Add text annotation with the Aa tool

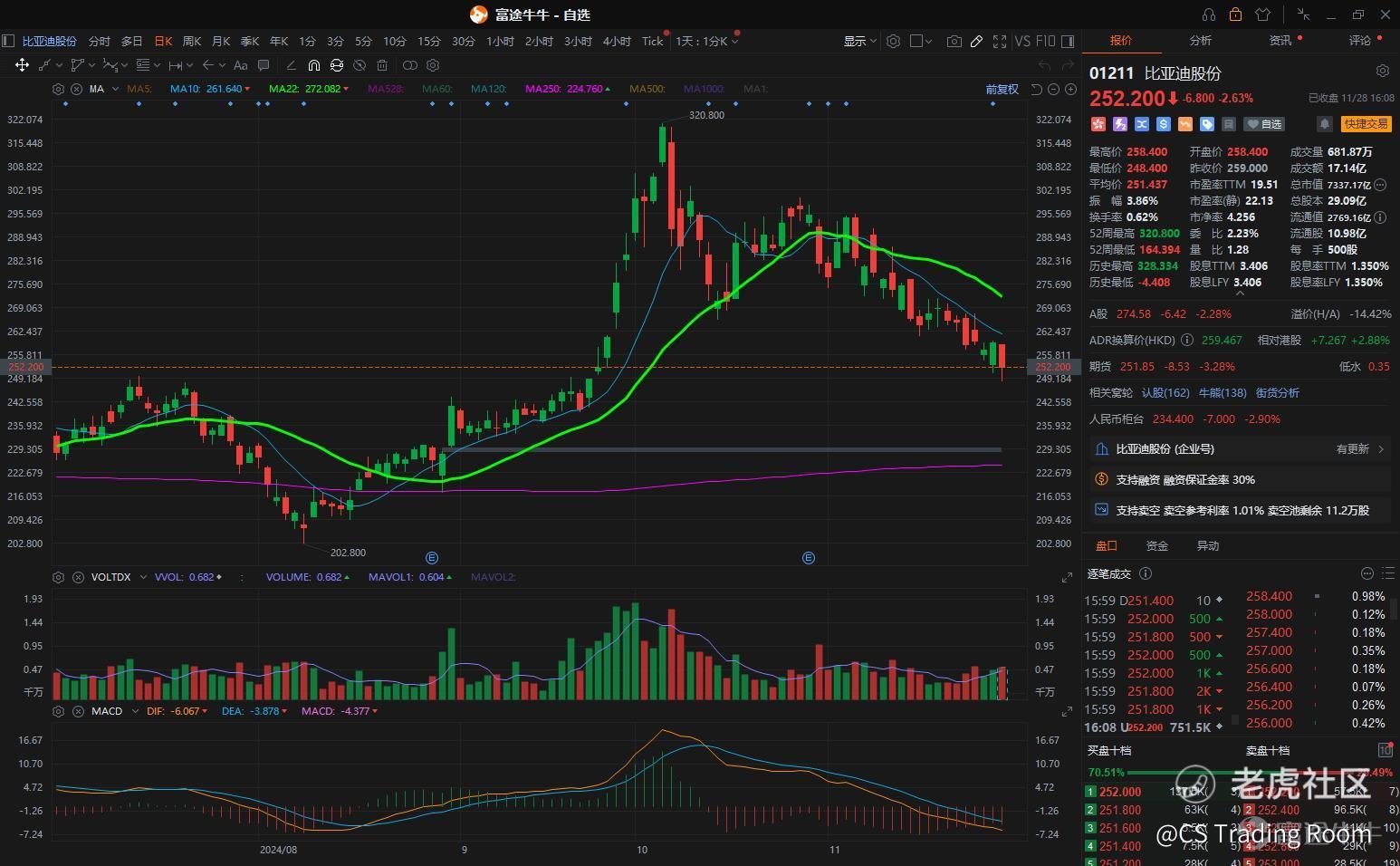(x=240, y=65)
